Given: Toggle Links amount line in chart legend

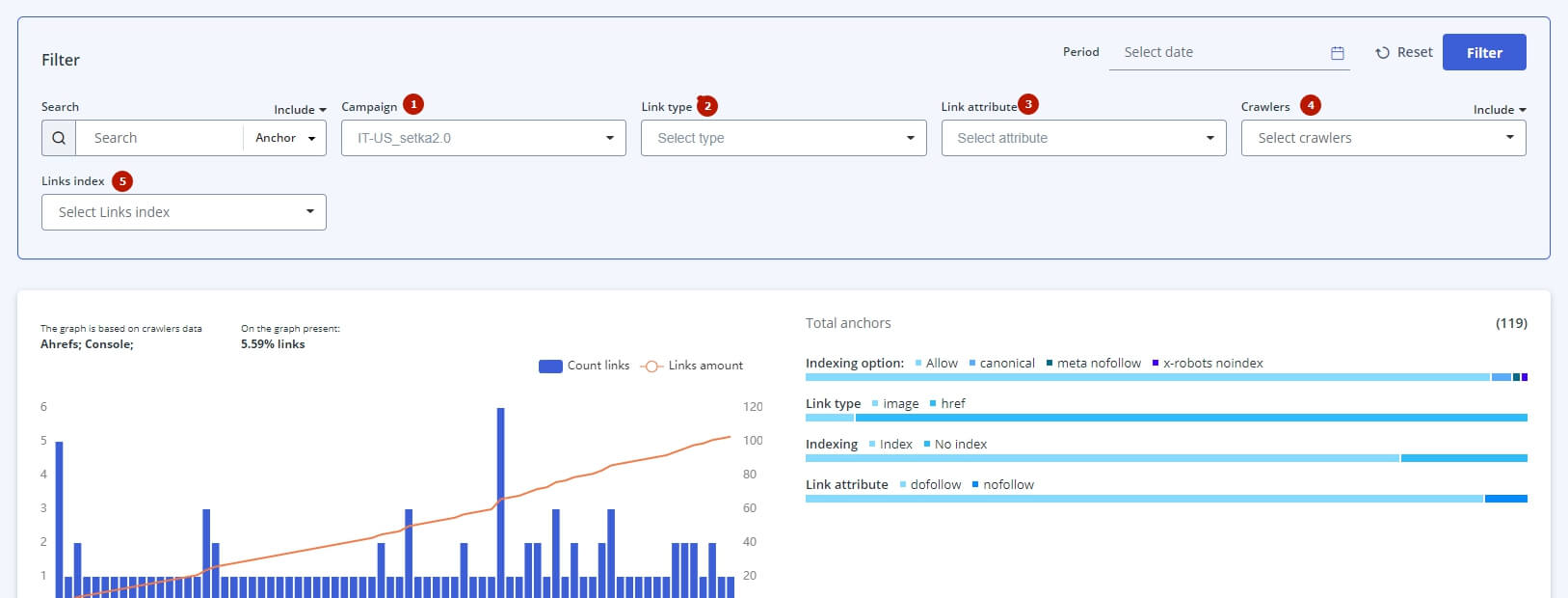Looking at the screenshot, I should click(x=692, y=366).
